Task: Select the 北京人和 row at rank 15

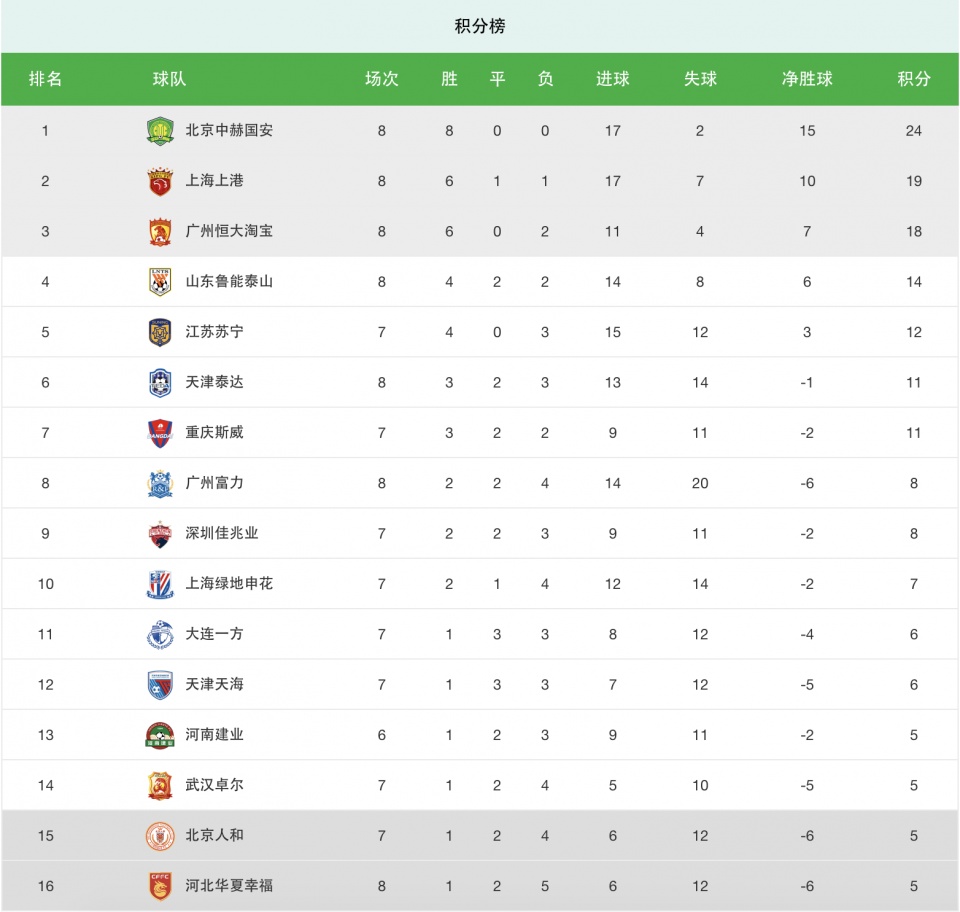Action: (480, 835)
